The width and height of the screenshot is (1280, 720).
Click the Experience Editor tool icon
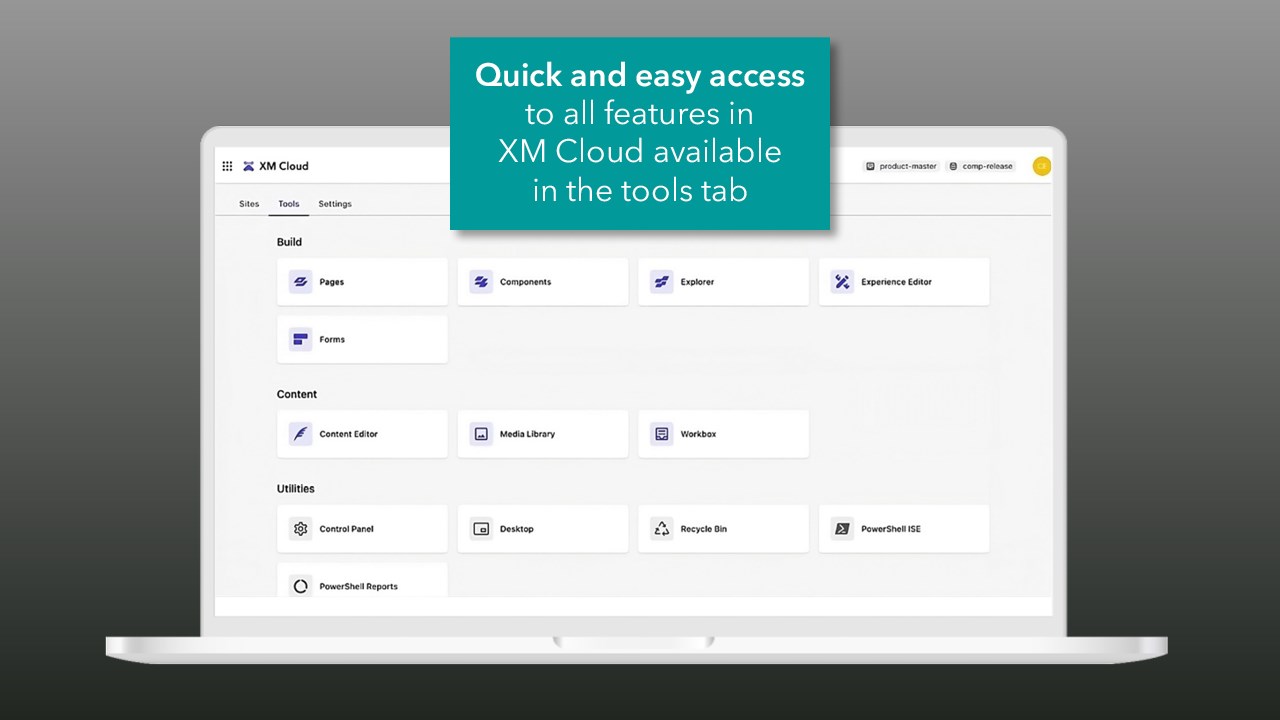(x=842, y=282)
